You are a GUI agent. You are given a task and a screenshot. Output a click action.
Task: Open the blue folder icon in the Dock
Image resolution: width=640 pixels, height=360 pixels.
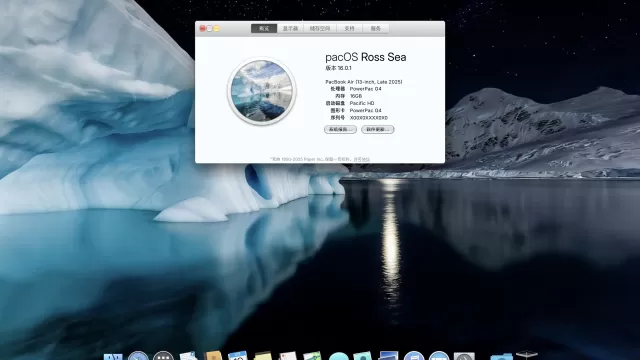501,357
